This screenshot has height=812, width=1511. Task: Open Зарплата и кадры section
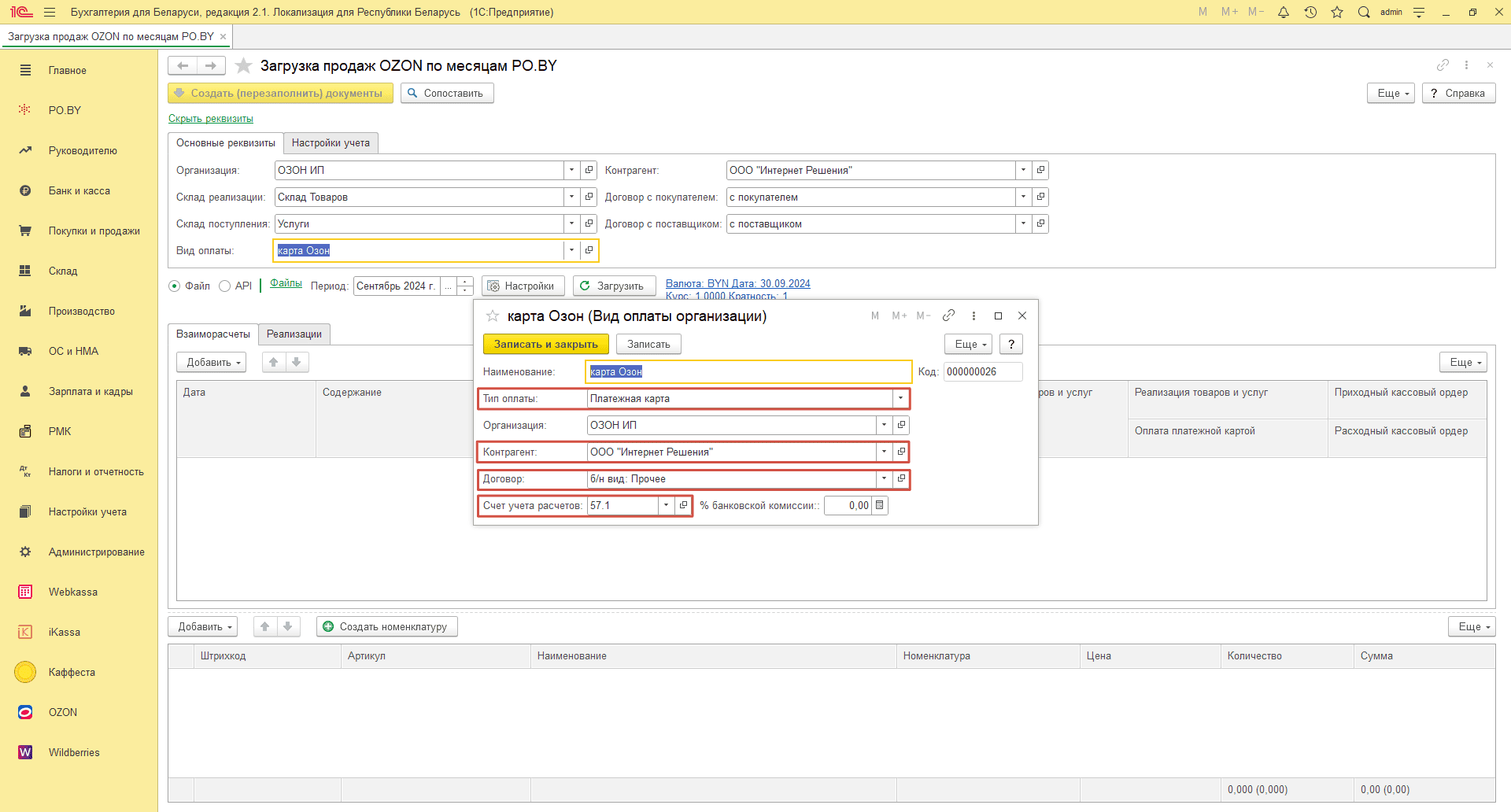(91, 391)
